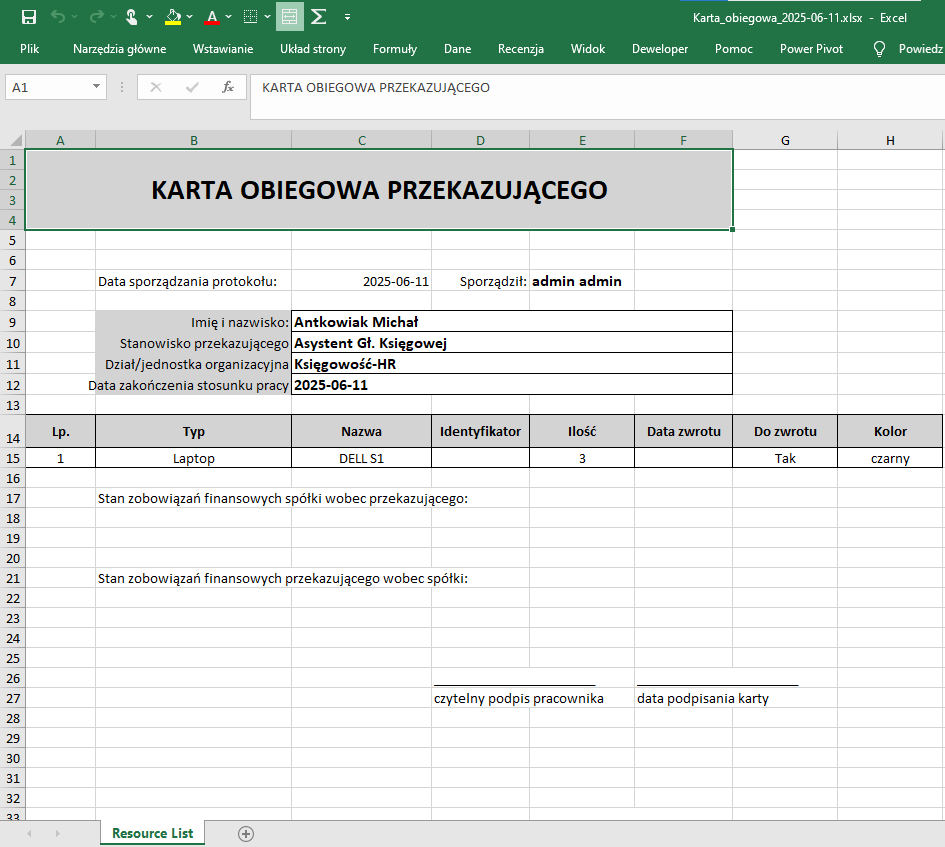The width and height of the screenshot is (945, 847).
Task: Click the Select All corner triangle
Action: (x=16, y=140)
